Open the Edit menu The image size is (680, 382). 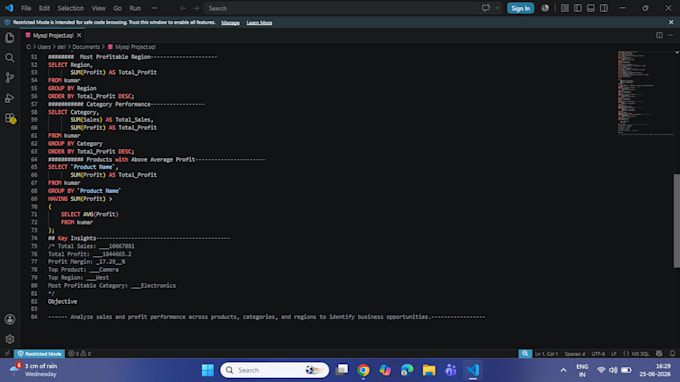click(44, 8)
